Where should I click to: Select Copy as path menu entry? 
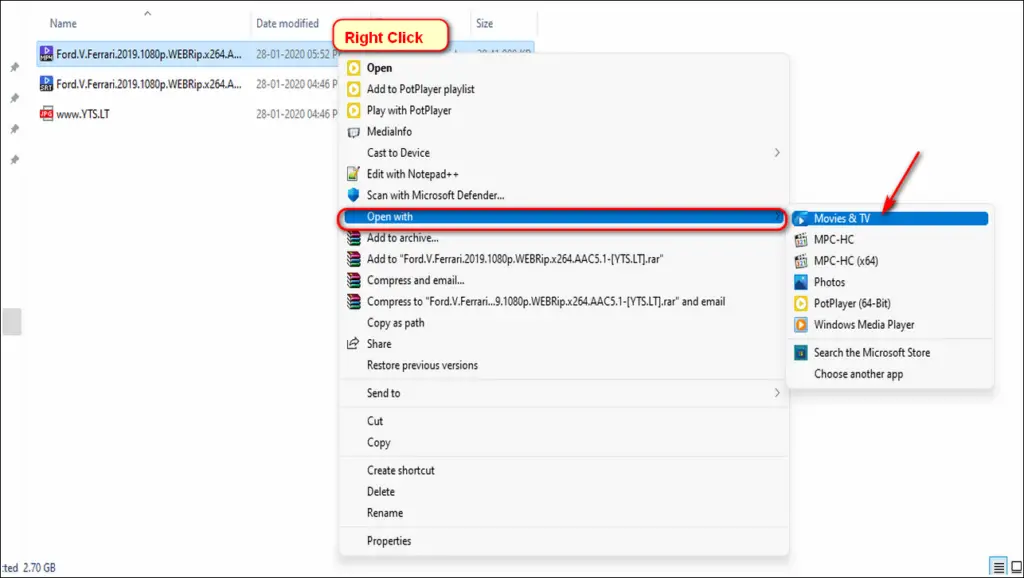pos(395,323)
